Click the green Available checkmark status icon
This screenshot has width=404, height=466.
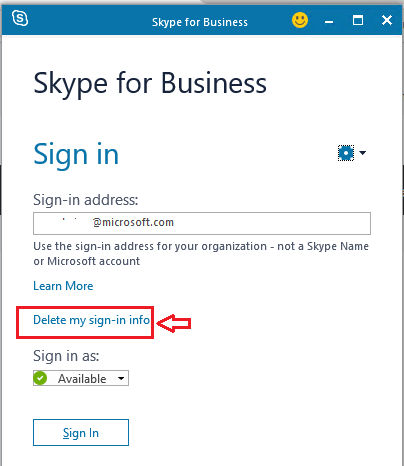pos(40,378)
